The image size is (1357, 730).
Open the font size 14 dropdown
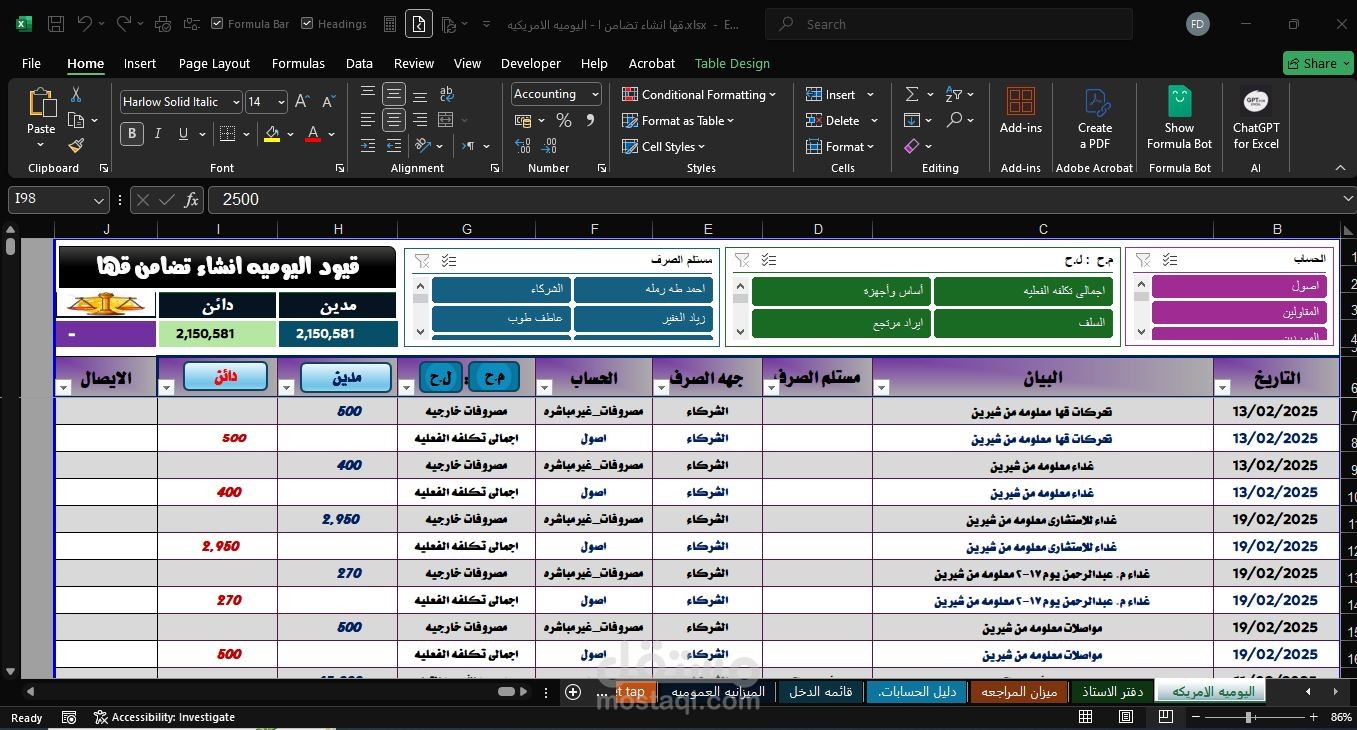281,102
